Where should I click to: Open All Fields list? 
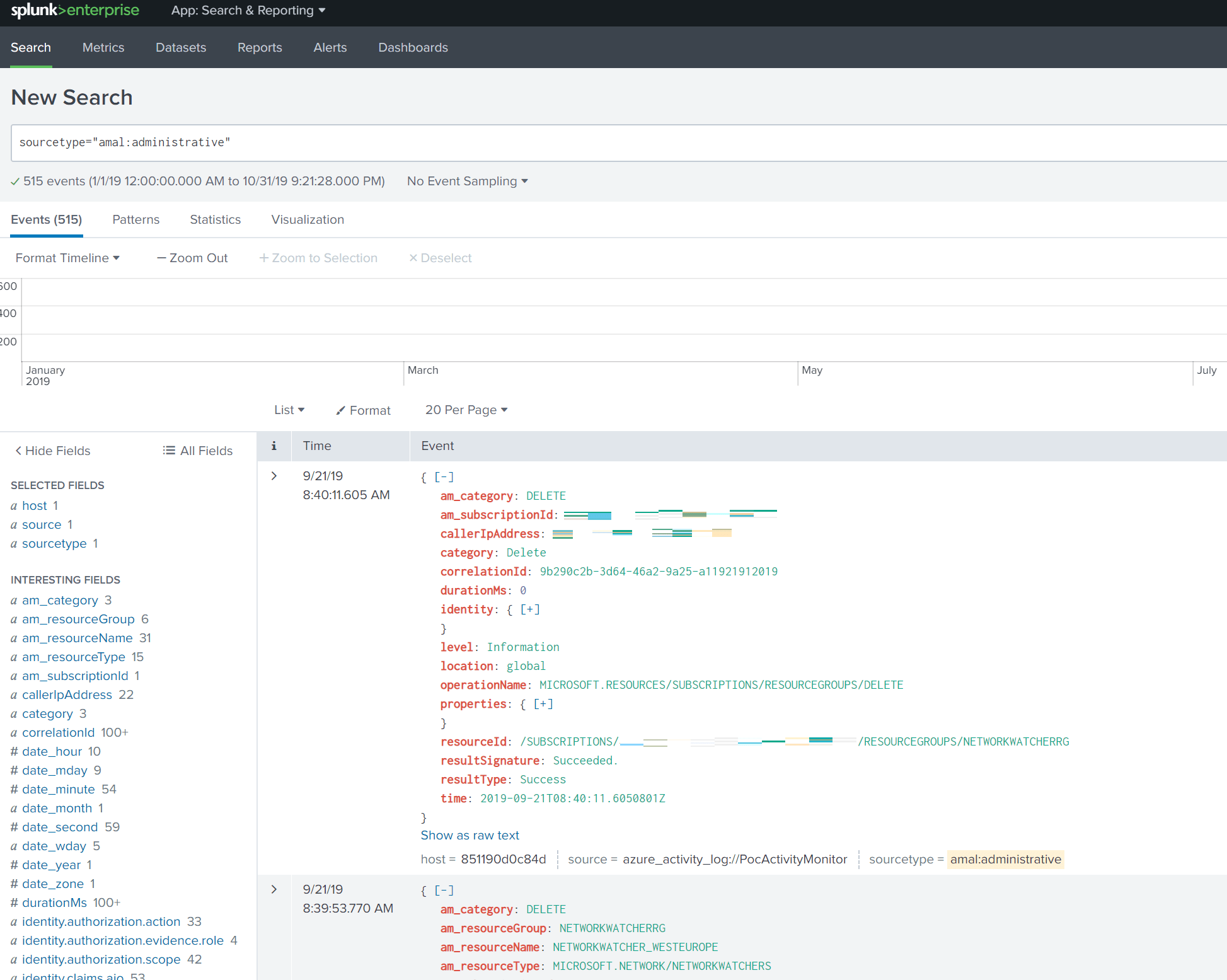click(198, 451)
